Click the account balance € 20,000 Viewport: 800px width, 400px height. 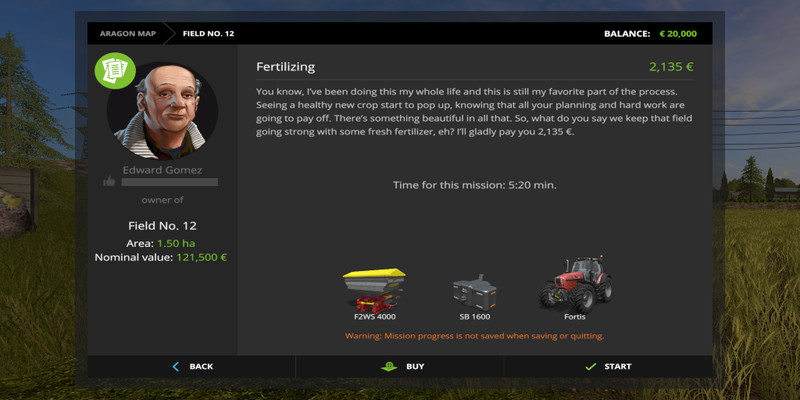(x=678, y=34)
